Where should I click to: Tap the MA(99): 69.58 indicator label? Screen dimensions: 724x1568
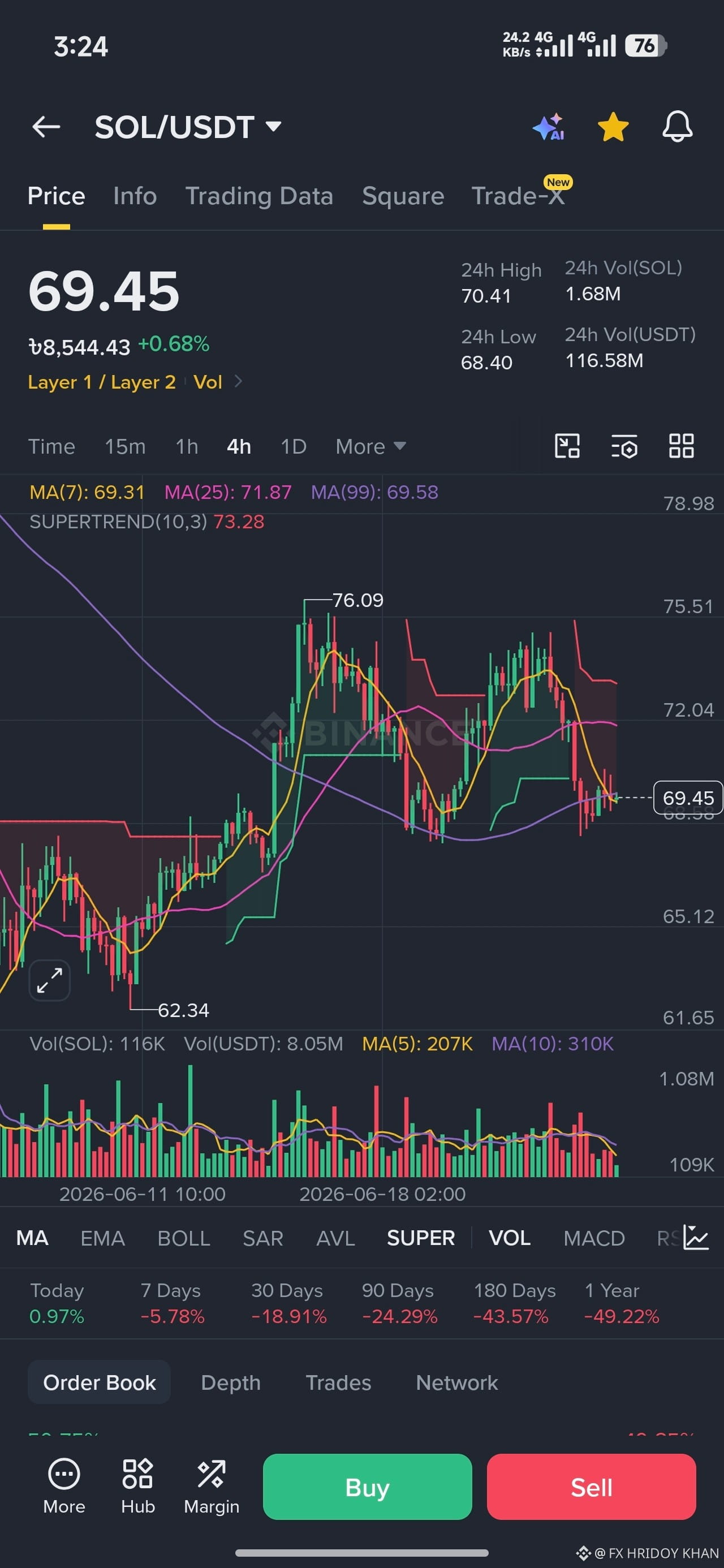374,492
